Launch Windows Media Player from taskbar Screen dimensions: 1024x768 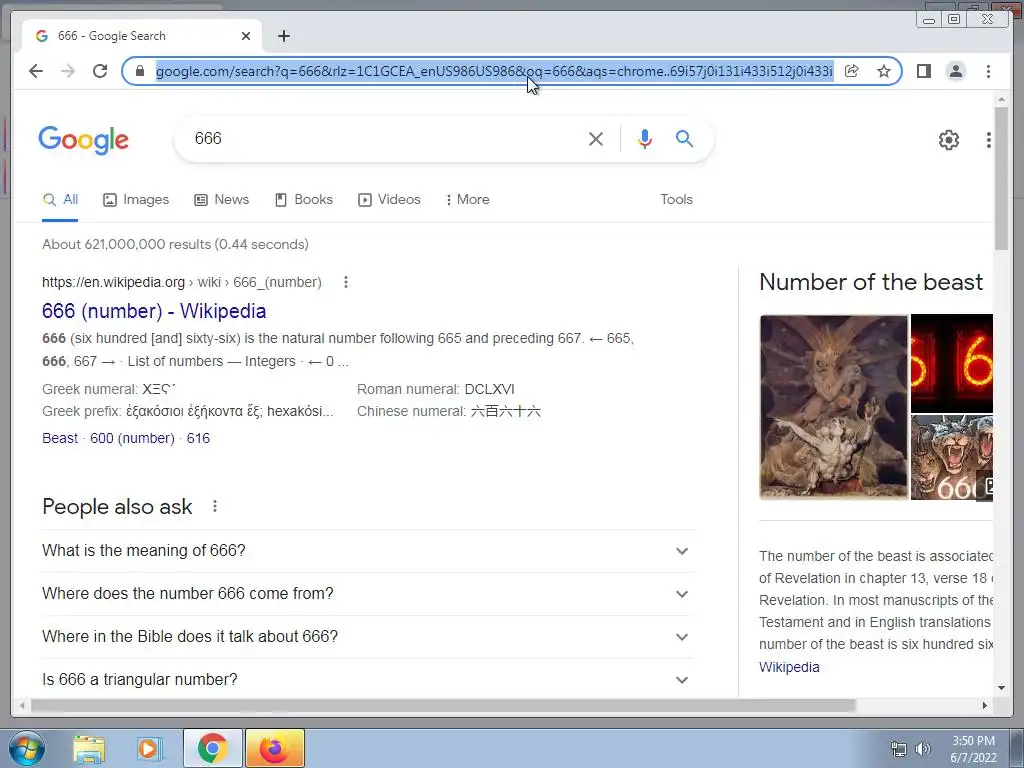[149, 749]
